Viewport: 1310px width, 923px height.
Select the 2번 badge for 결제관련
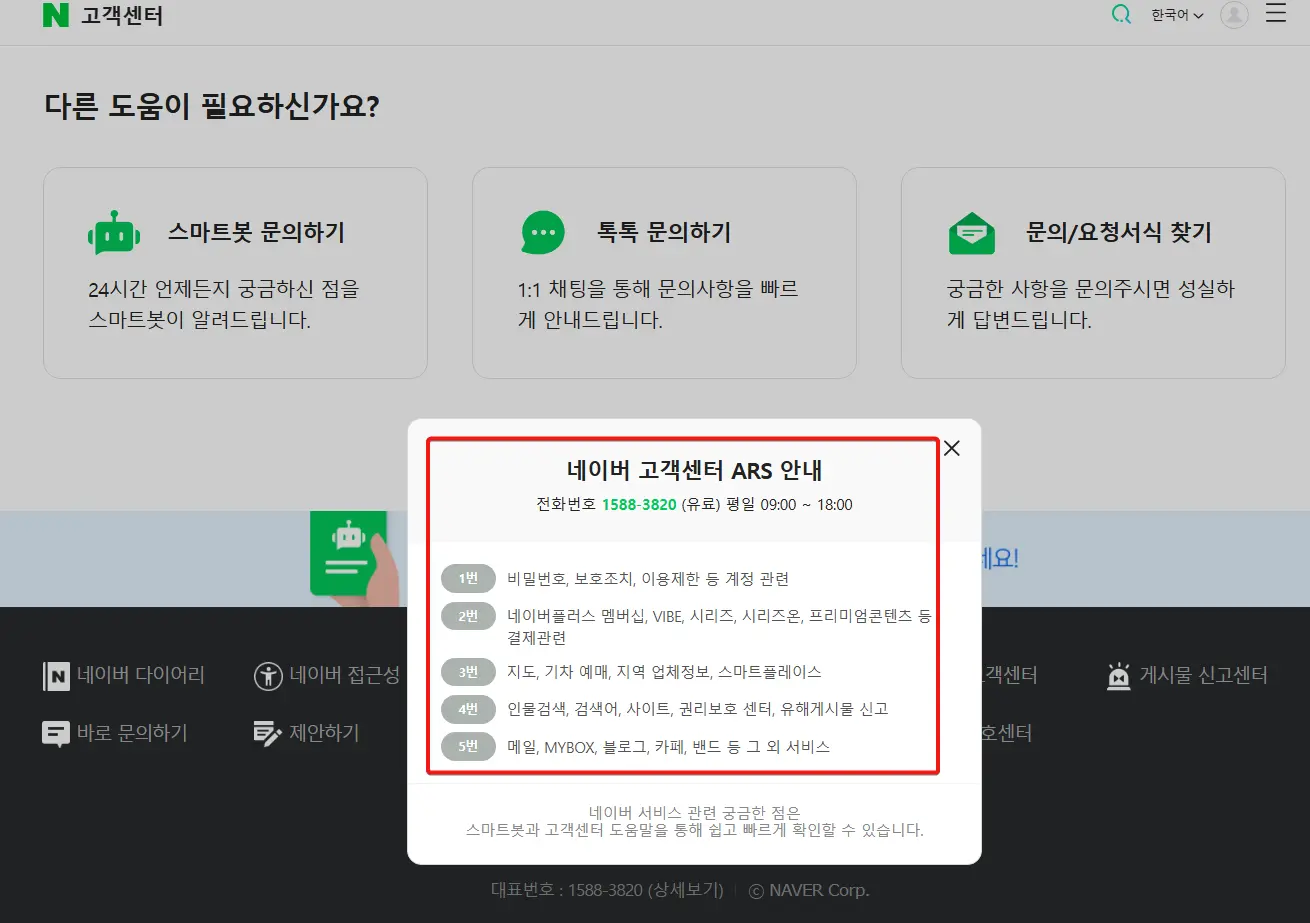468,616
